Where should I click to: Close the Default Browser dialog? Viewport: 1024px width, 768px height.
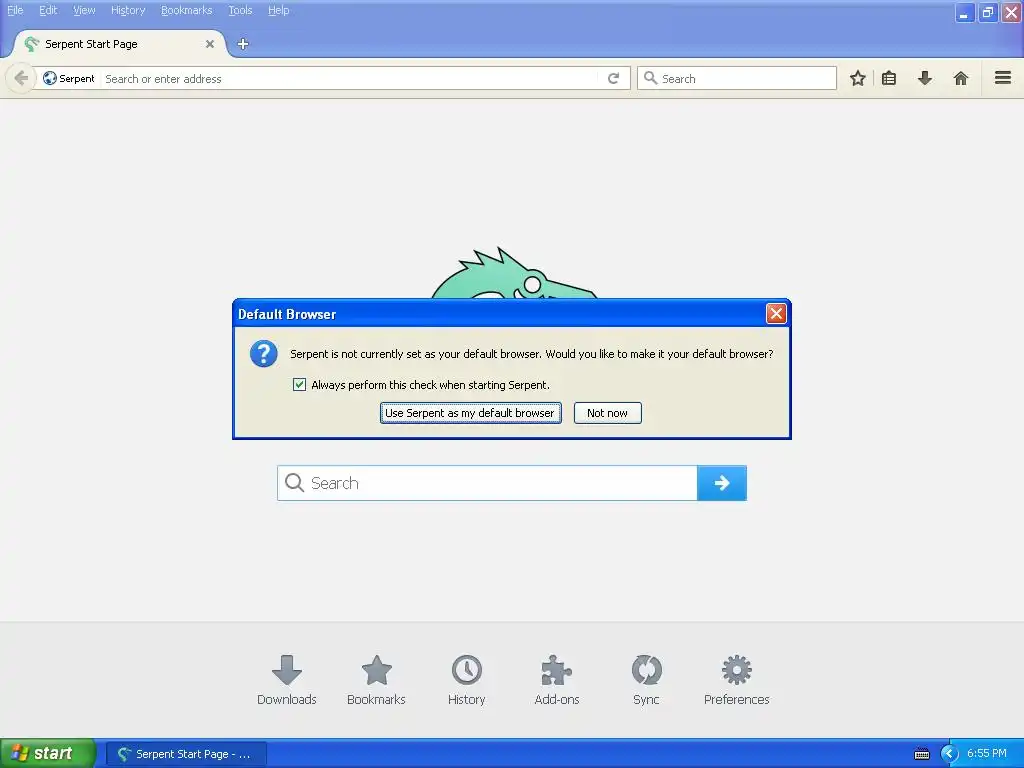tap(776, 313)
